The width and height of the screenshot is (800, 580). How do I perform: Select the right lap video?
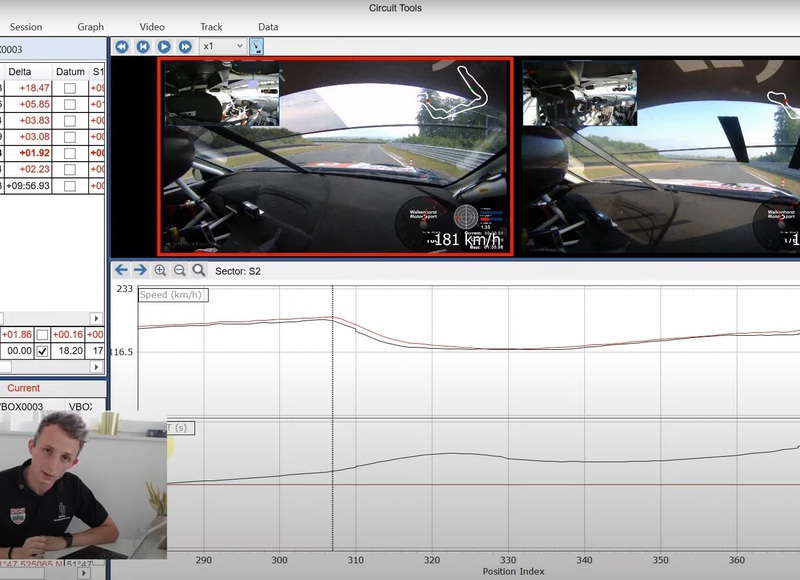coord(661,156)
